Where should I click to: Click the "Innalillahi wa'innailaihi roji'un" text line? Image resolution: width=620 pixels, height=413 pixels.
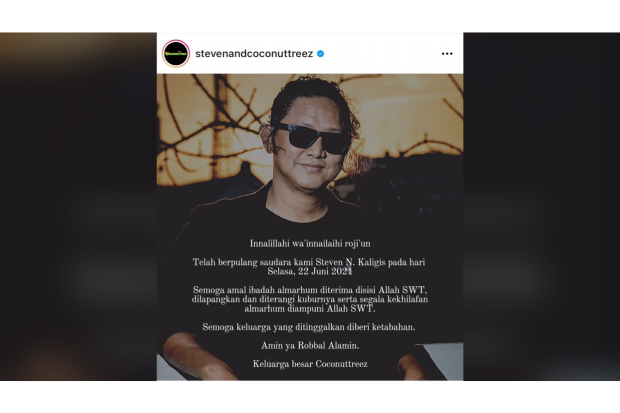coord(310,243)
